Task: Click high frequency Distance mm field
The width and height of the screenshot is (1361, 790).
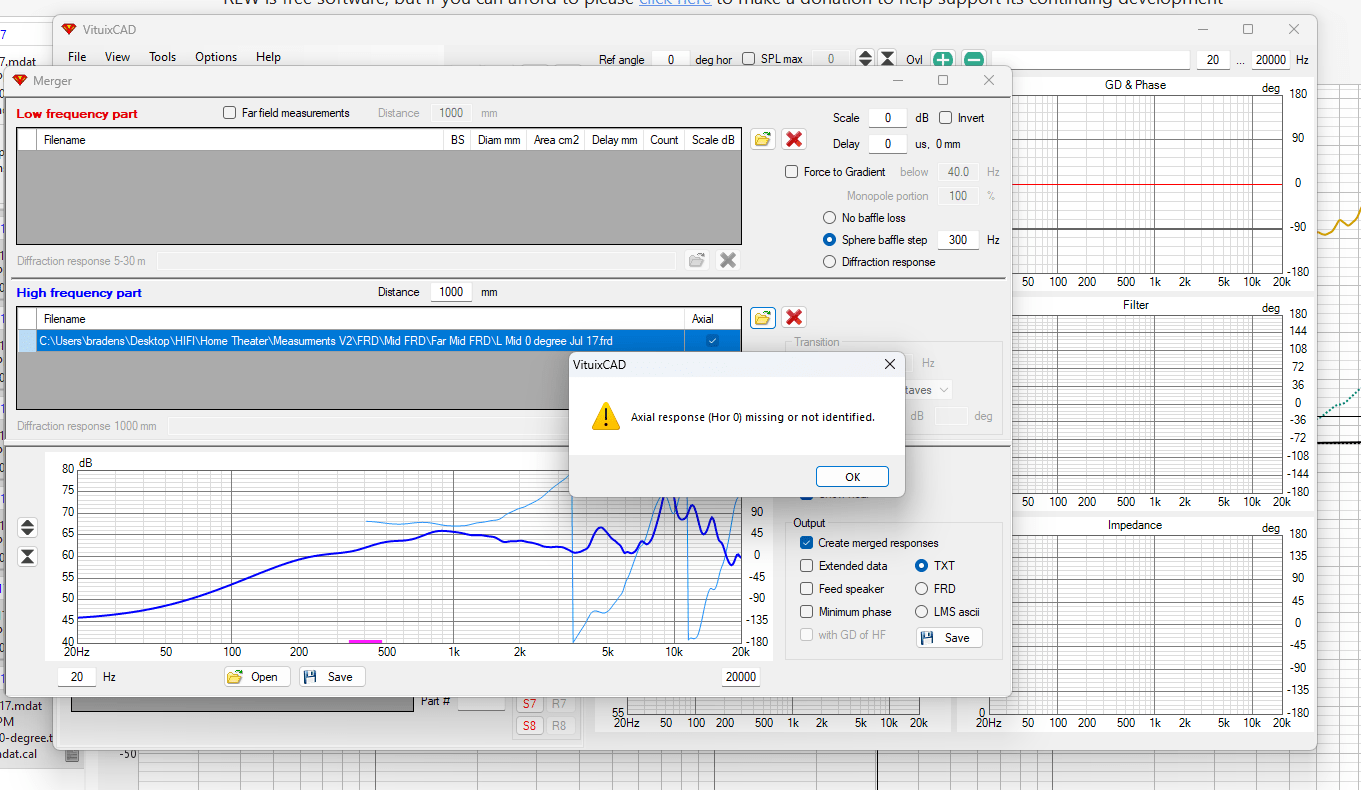Action: 451,292
